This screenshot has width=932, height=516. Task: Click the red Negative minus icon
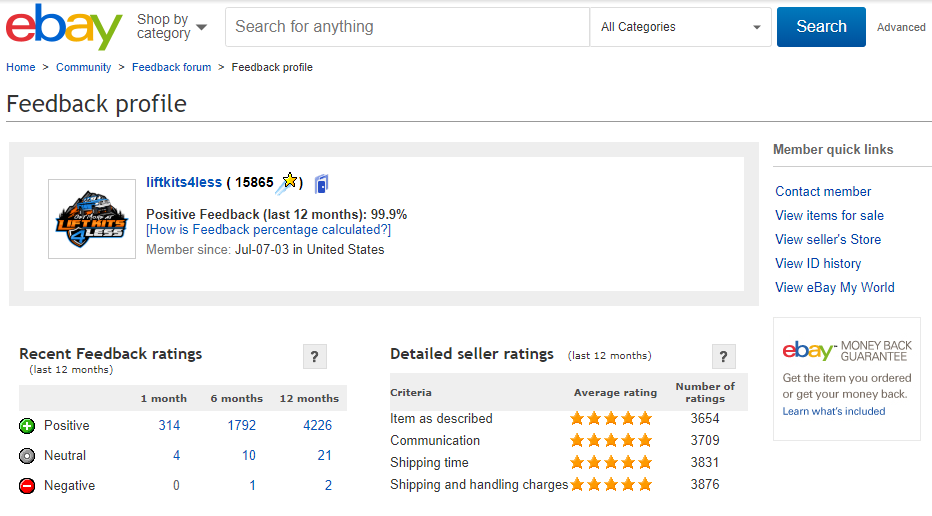pyautogui.click(x=27, y=486)
